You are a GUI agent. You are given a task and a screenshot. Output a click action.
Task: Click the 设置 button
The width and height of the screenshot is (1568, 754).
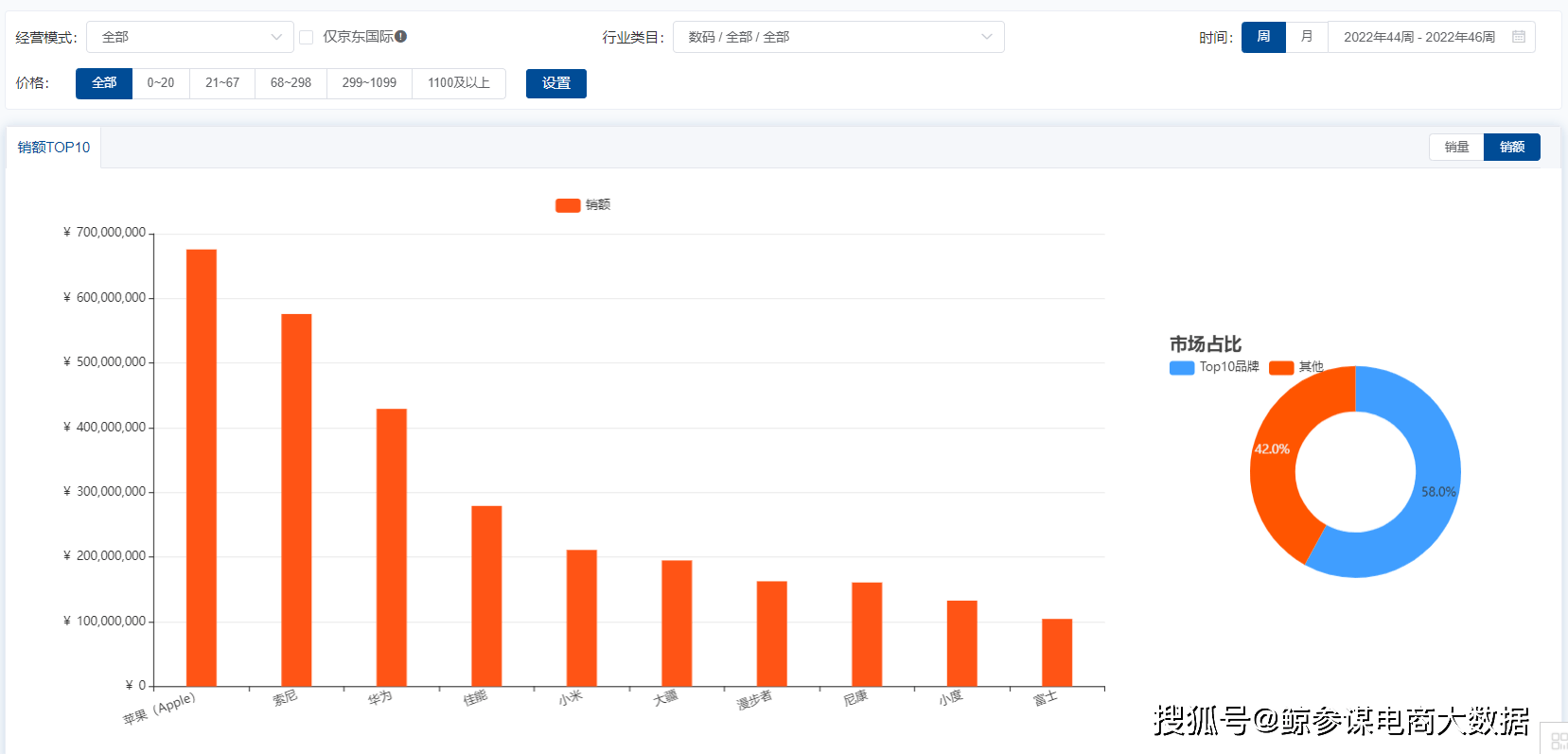[556, 83]
